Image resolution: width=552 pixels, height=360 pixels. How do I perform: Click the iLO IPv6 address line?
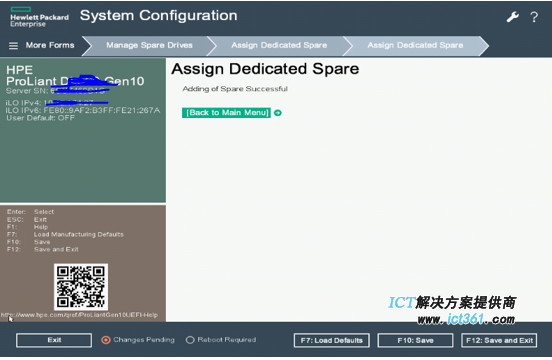pos(83,110)
